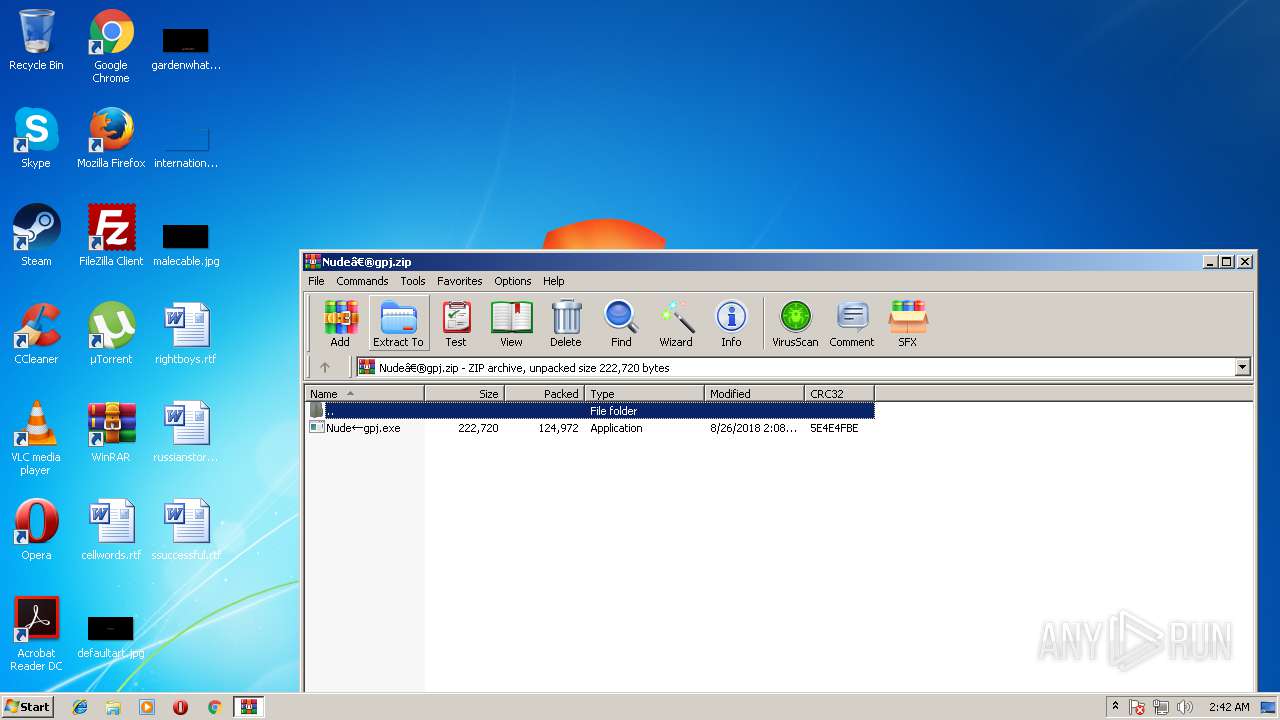The width and height of the screenshot is (1280, 720).
Task: Expand the archive path dropdown
Action: click(x=1242, y=367)
